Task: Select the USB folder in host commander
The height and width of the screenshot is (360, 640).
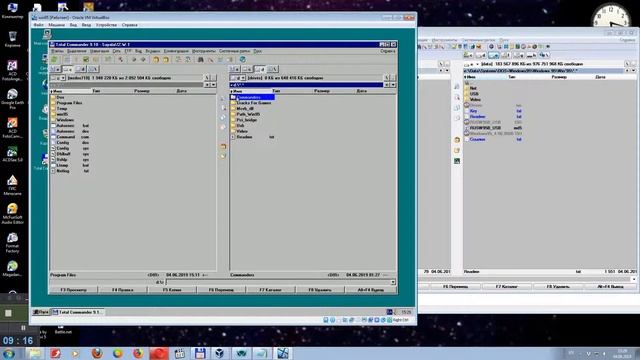Action: coord(471,93)
